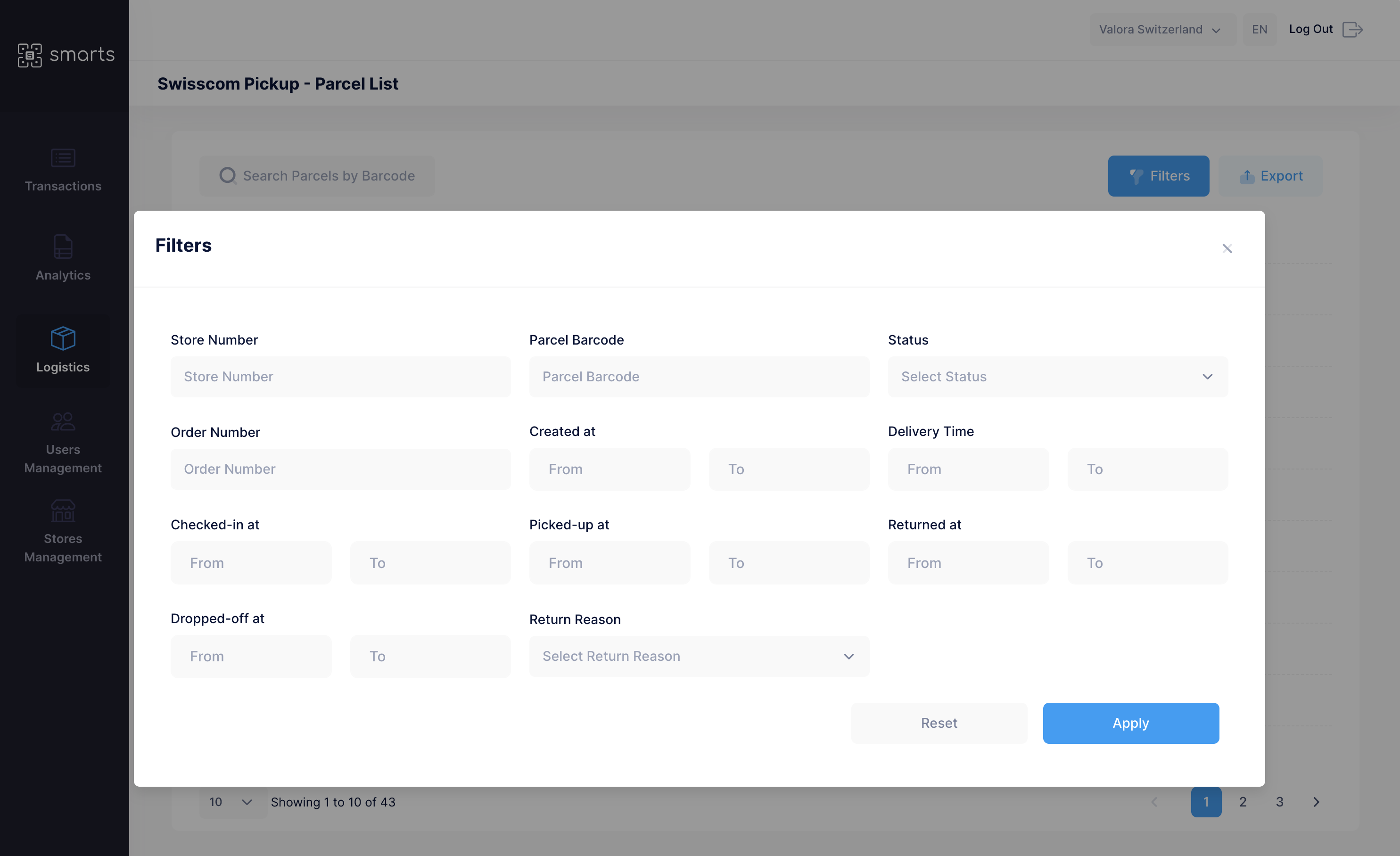
Task: Open Users Management section
Action: click(x=63, y=443)
